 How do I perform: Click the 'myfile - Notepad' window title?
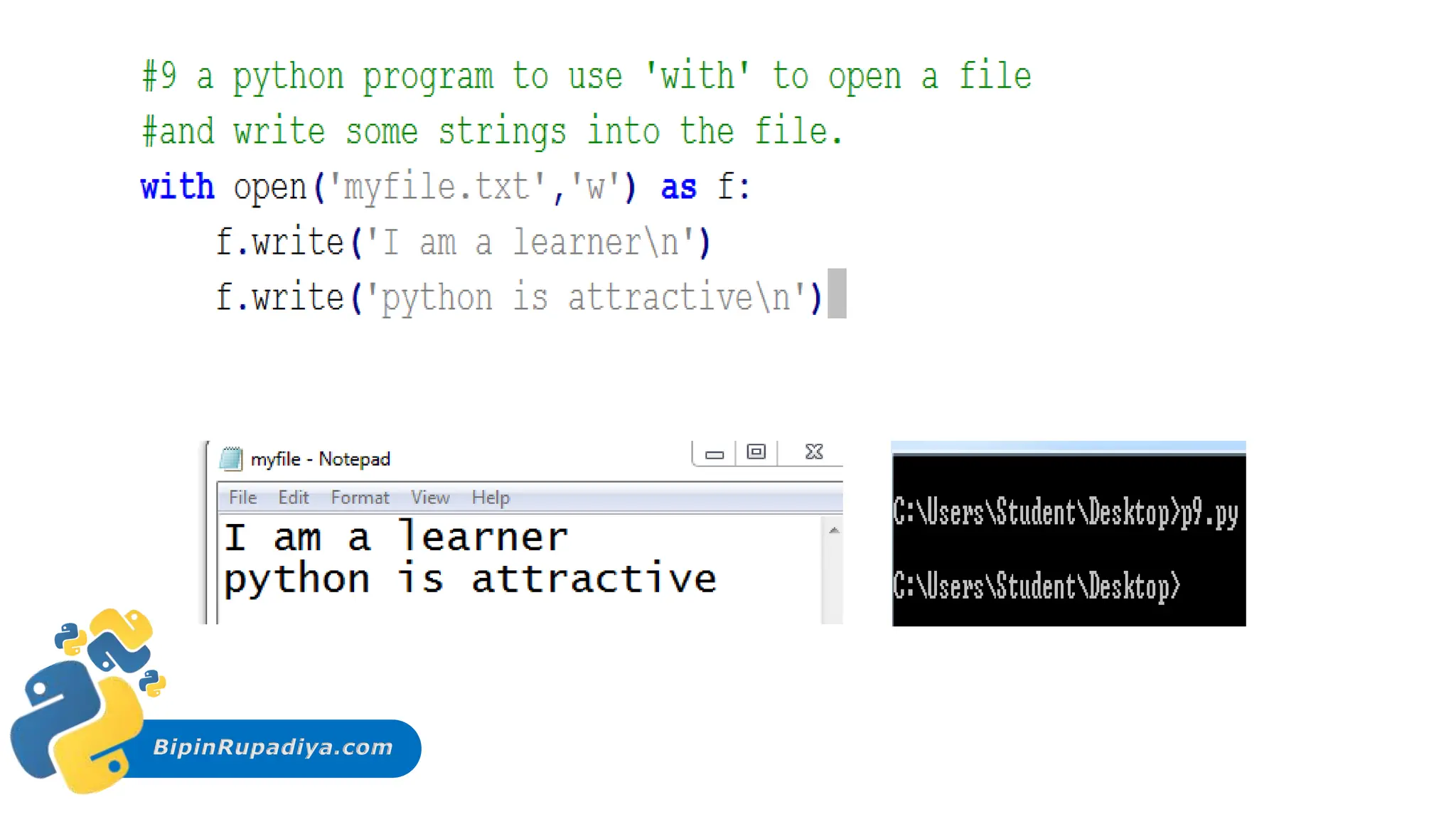click(x=320, y=459)
